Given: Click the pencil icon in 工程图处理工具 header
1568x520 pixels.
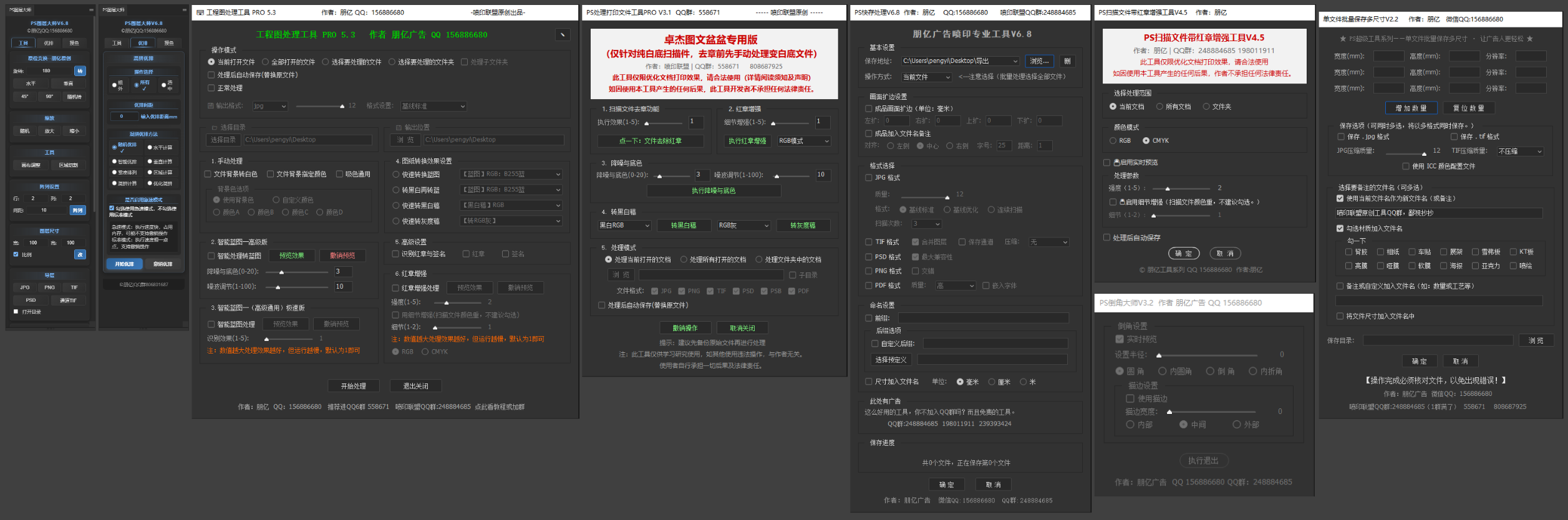Looking at the screenshot, I should [x=562, y=35].
